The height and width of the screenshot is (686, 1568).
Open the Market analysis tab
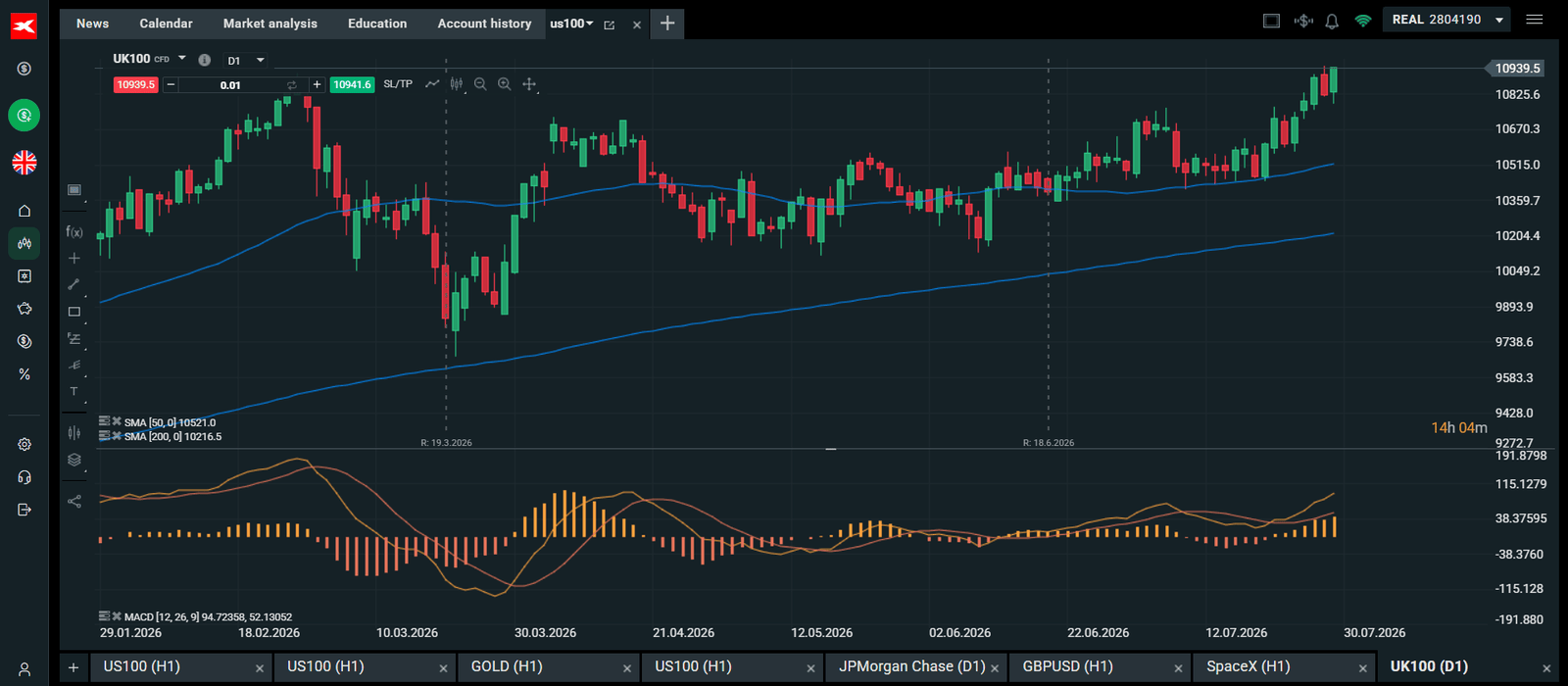click(270, 24)
